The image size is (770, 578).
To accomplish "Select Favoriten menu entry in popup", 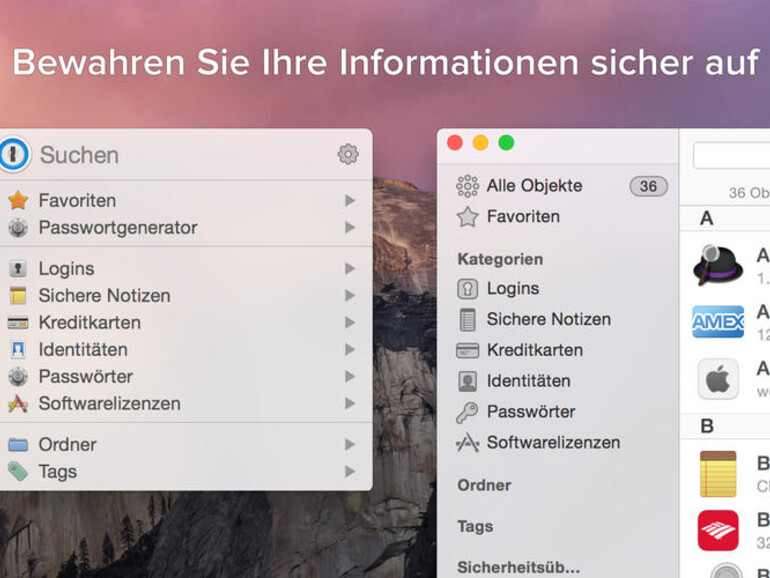I will coord(184,200).
